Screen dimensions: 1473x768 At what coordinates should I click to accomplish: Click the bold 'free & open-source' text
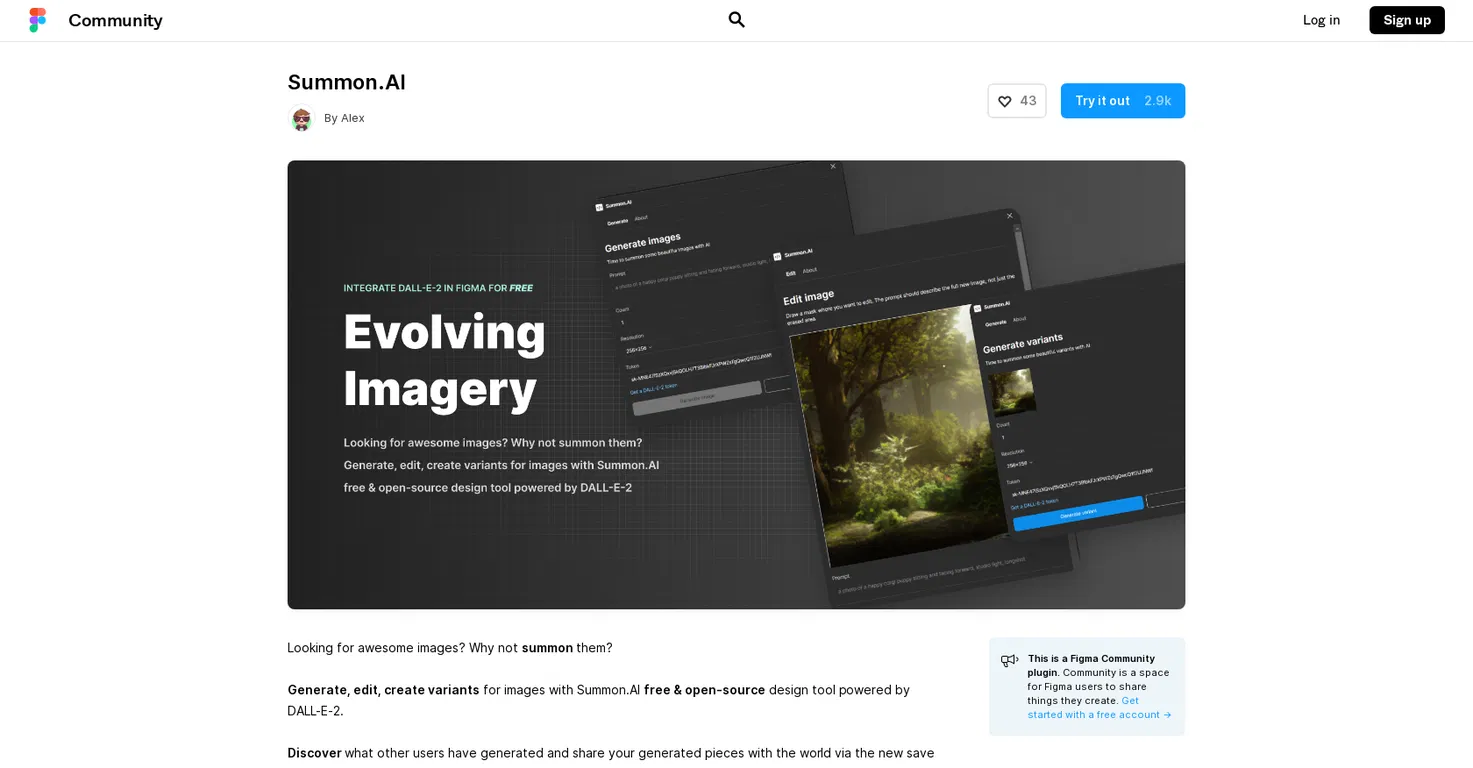pyautogui.click(x=704, y=690)
